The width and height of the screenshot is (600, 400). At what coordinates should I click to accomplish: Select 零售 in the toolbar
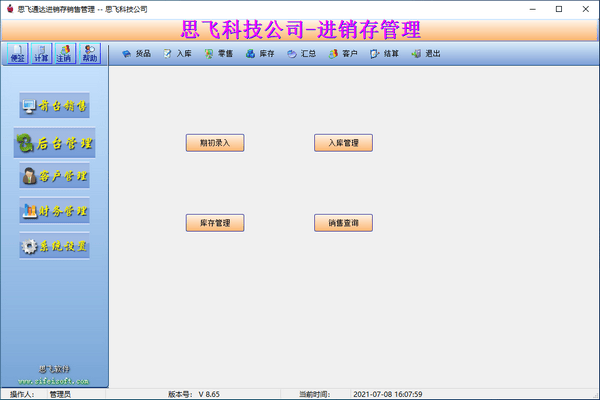[x=218, y=54]
